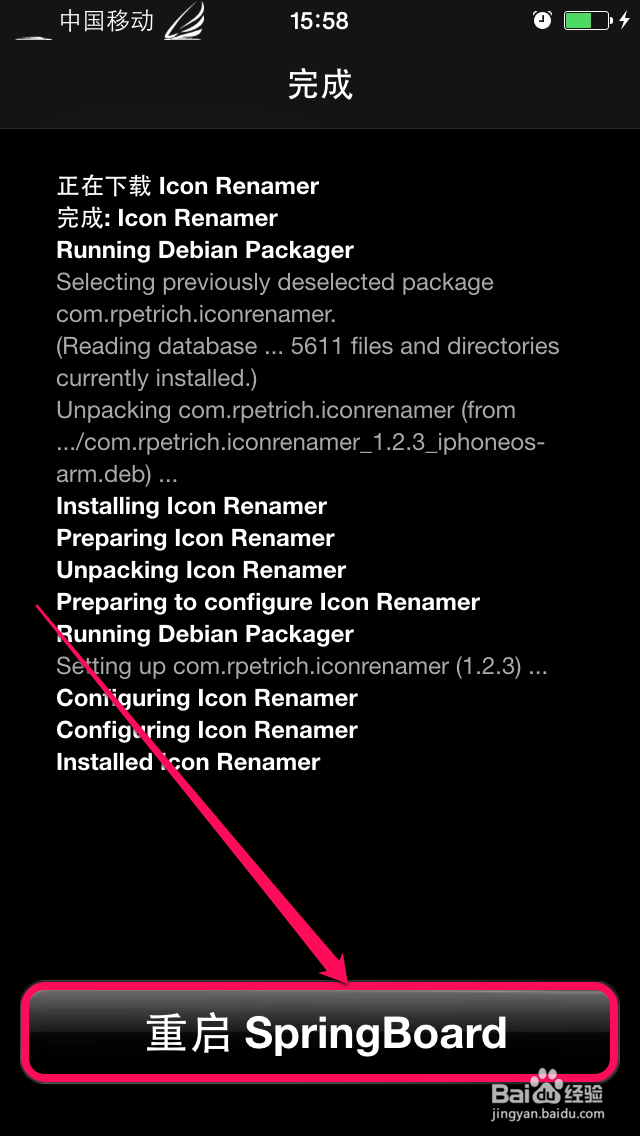This screenshot has height=1136, width=640.
Task: Tap the 'Reading database ... 5611 files' line
Action: [307, 346]
